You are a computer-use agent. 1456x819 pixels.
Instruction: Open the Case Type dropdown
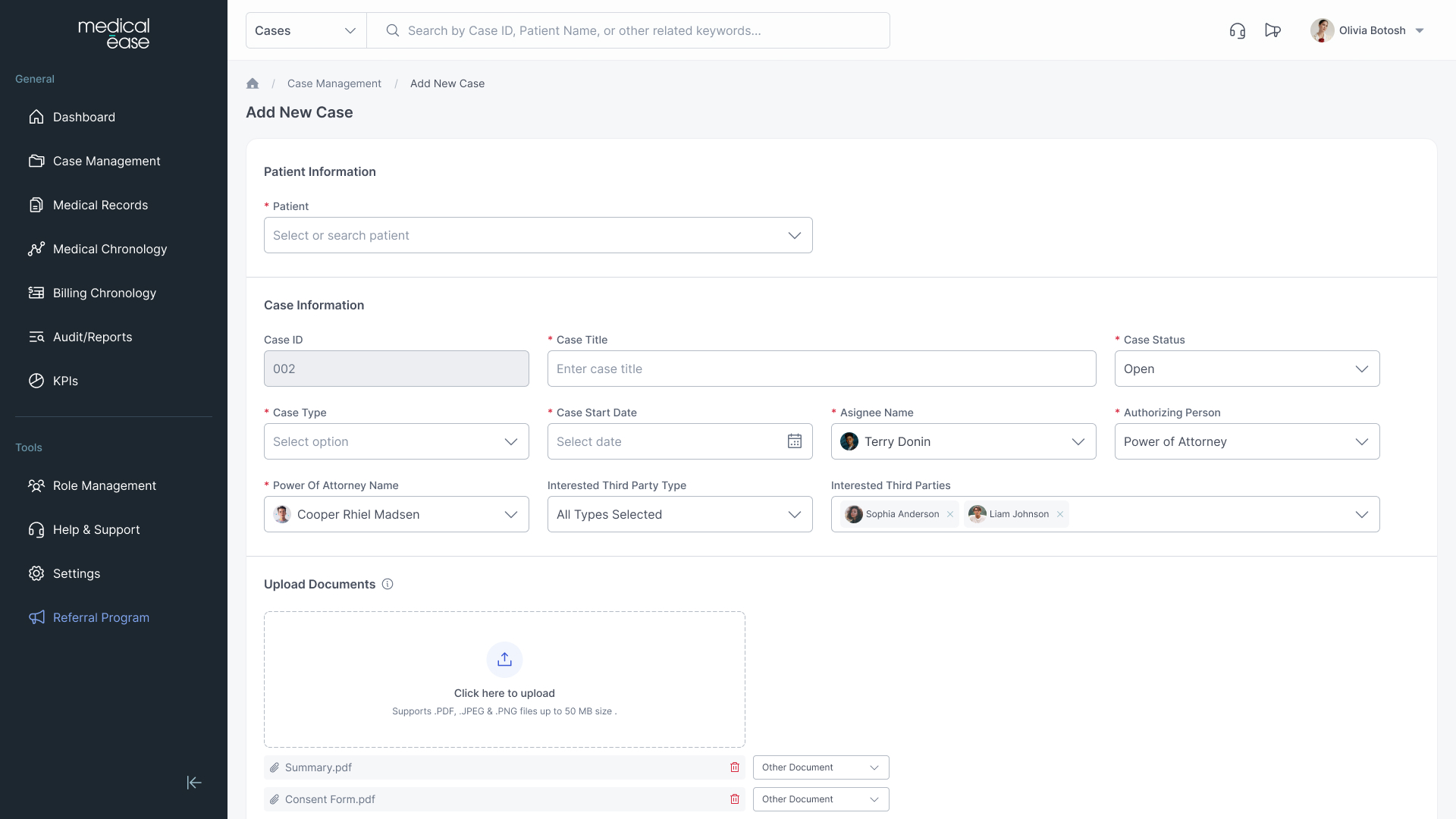pos(397,441)
